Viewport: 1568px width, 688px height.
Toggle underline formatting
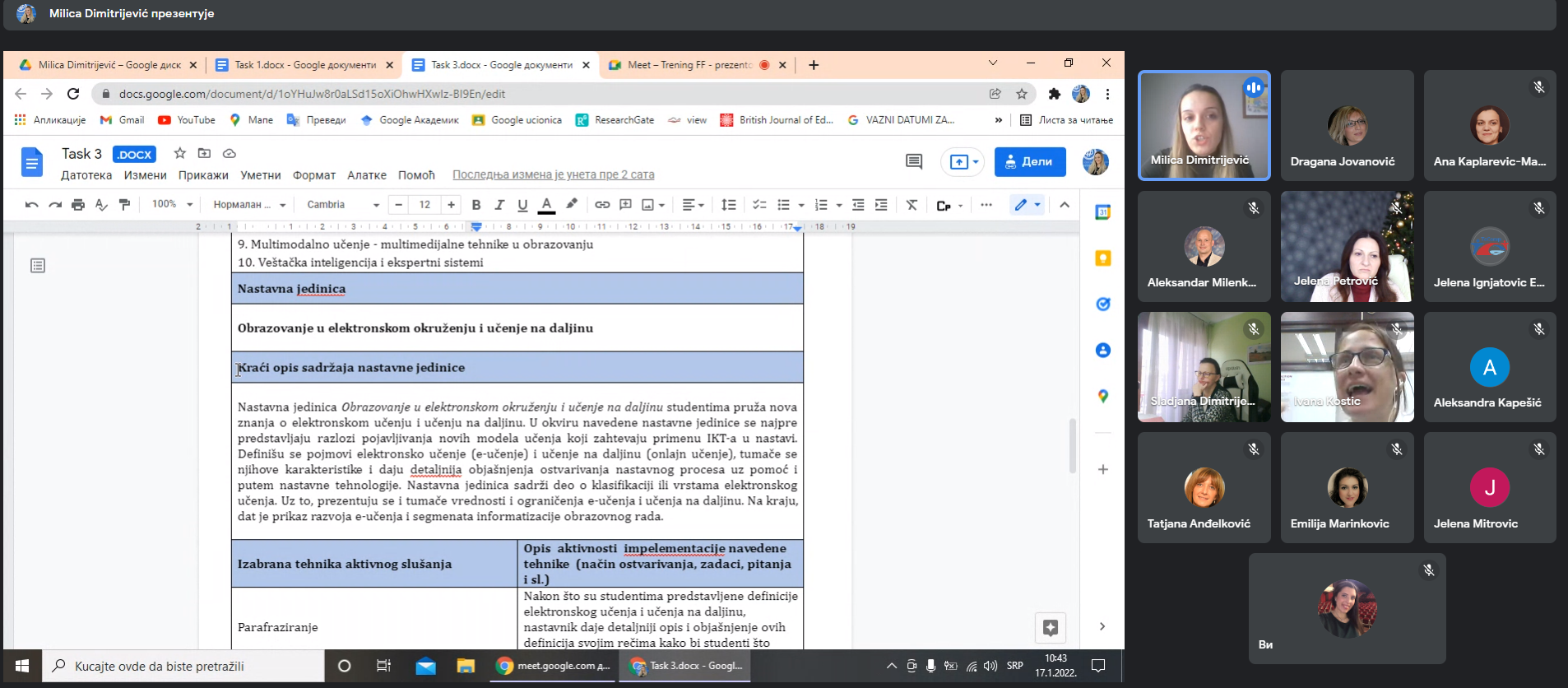(522, 205)
